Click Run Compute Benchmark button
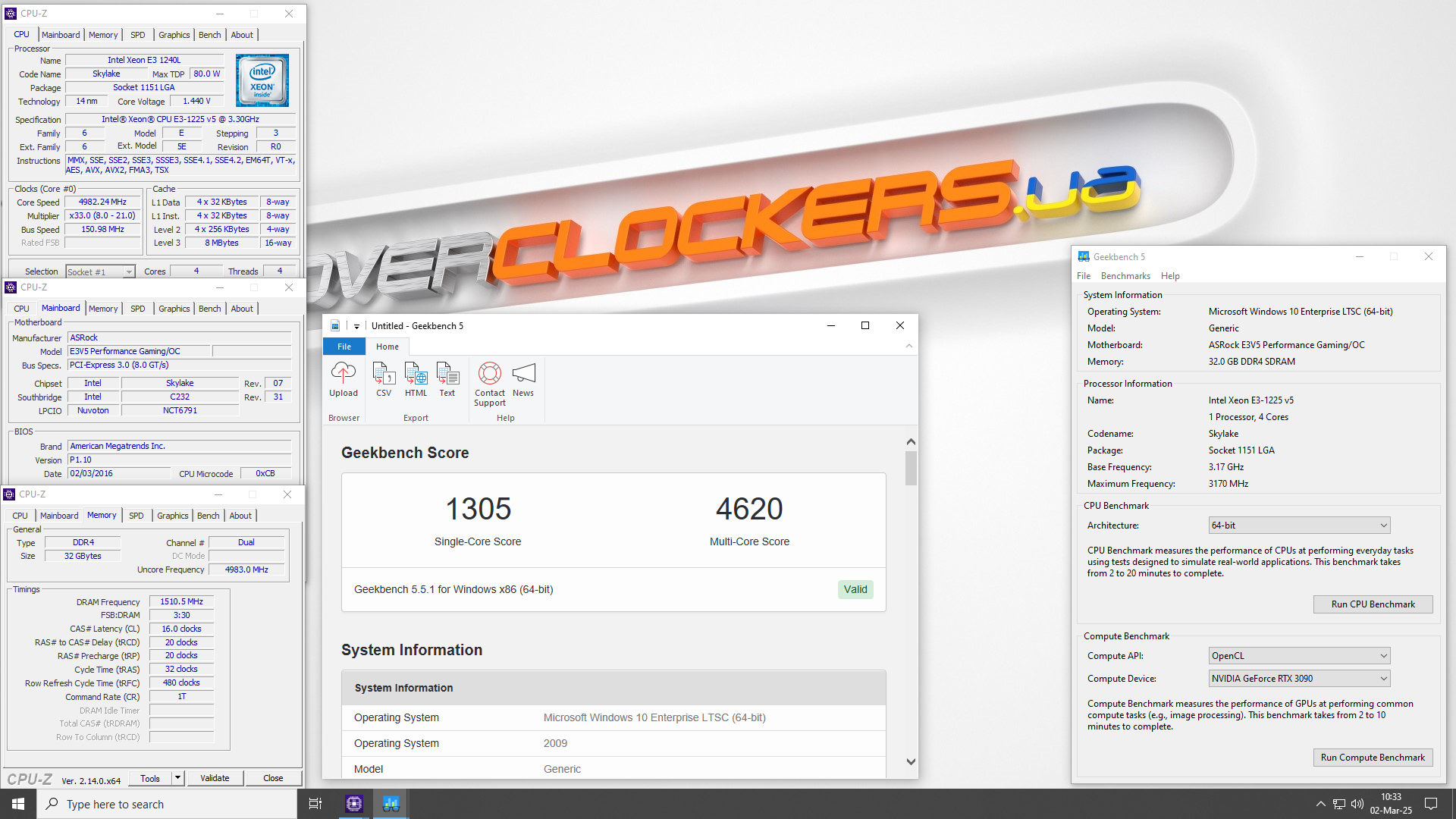1456x819 pixels. pyautogui.click(x=1373, y=758)
